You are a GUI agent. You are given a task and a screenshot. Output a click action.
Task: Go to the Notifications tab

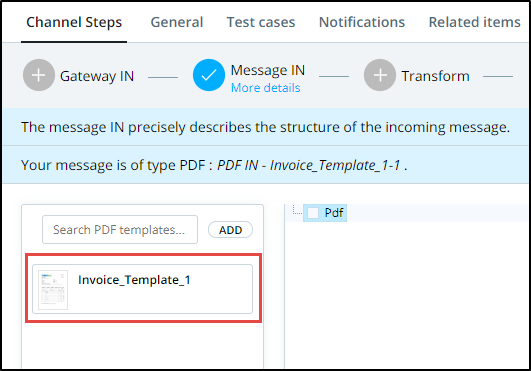362,22
